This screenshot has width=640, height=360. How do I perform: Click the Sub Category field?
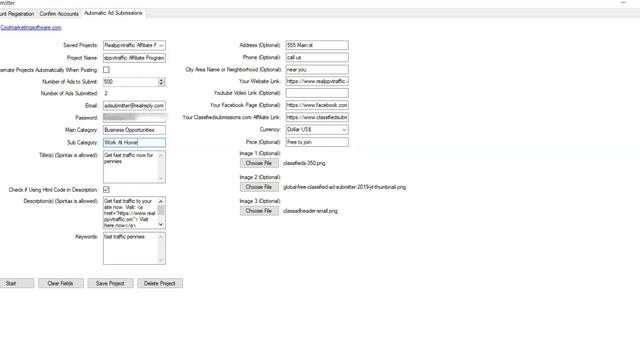134,142
